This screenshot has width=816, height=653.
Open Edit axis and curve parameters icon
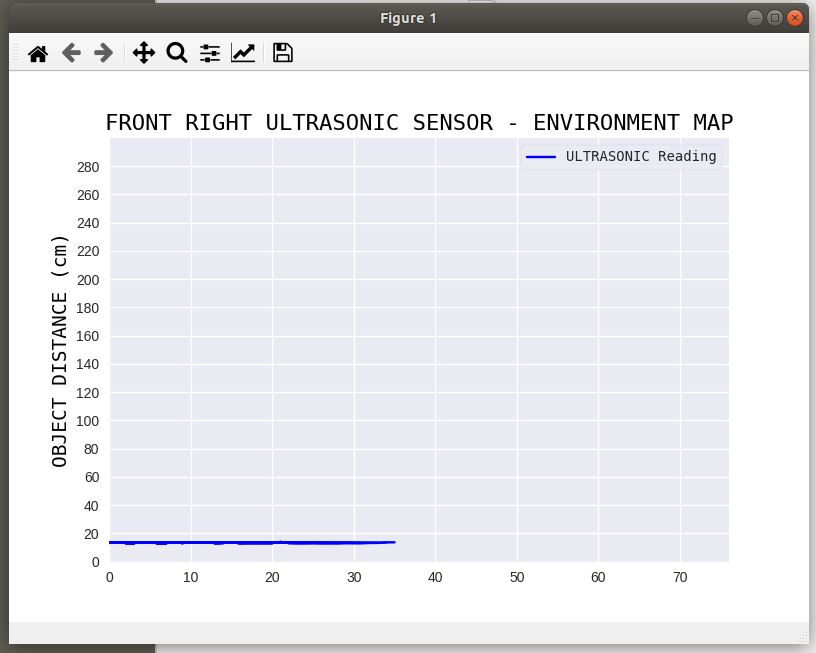(x=243, y=53)
